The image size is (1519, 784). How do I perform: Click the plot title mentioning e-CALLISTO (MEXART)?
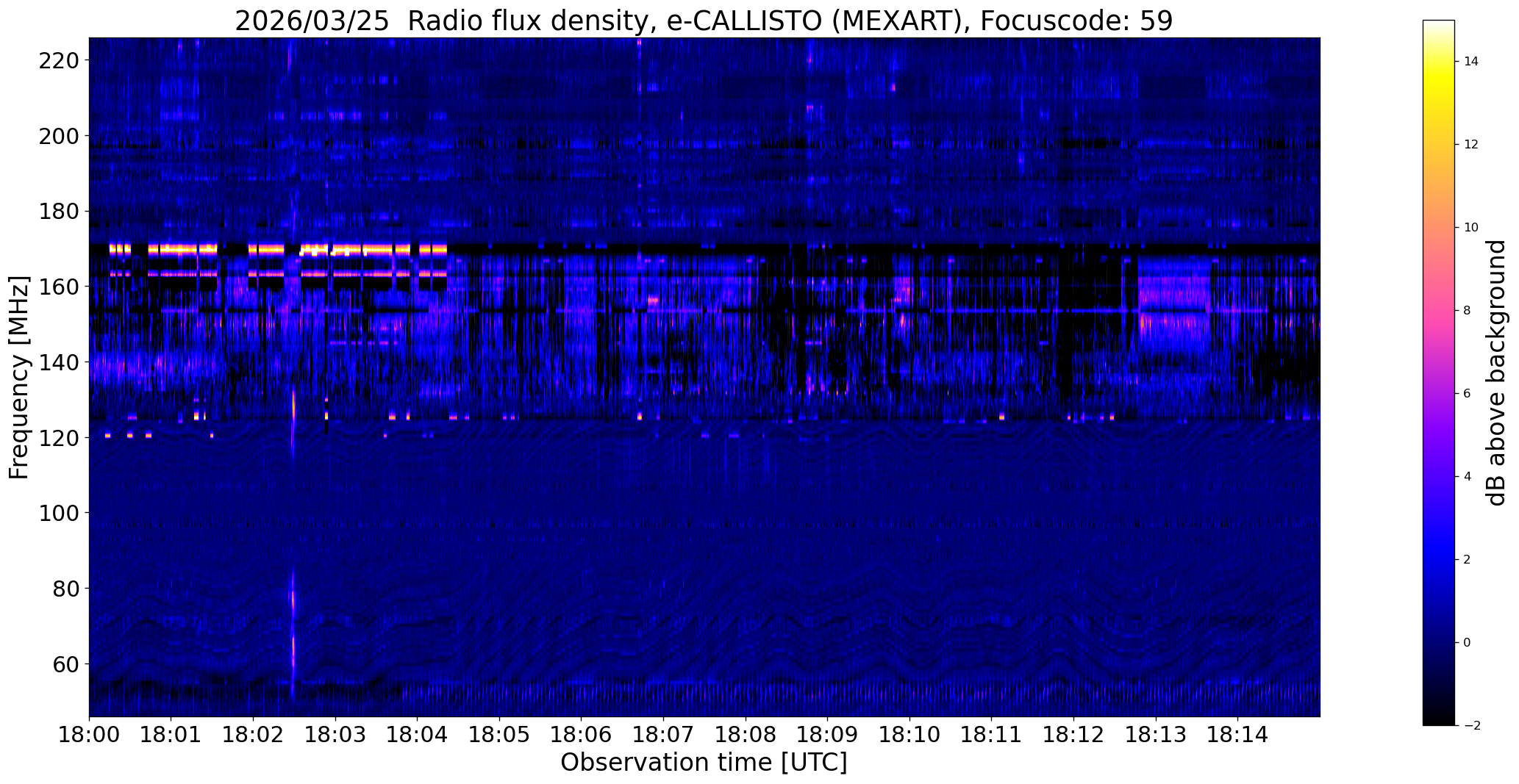[704, 21]
